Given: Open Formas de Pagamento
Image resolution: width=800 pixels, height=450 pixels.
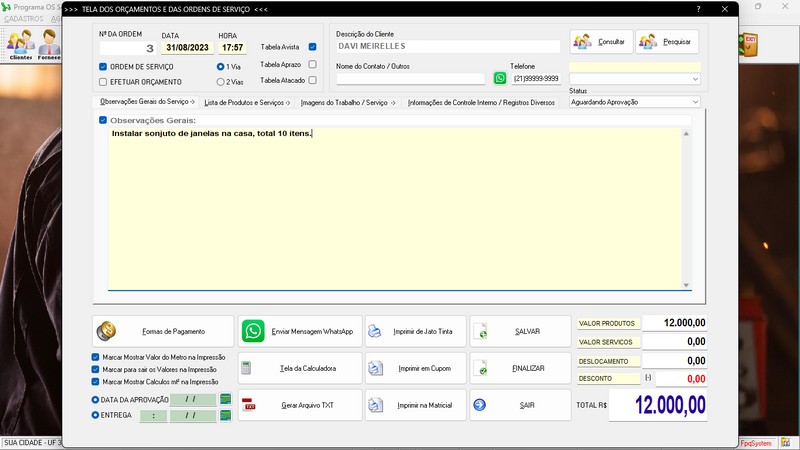Looking at the screenshot, I should (x=163, y=331).
